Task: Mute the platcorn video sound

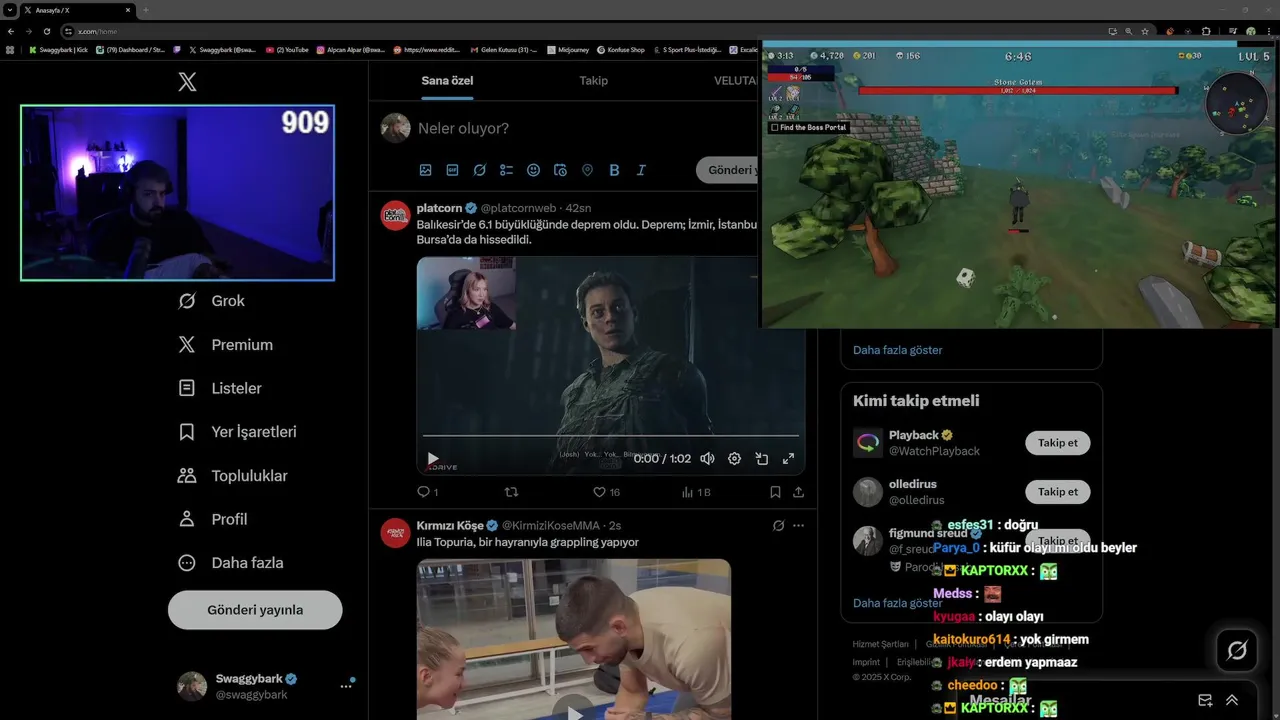Action: click(x=707, y=458)
